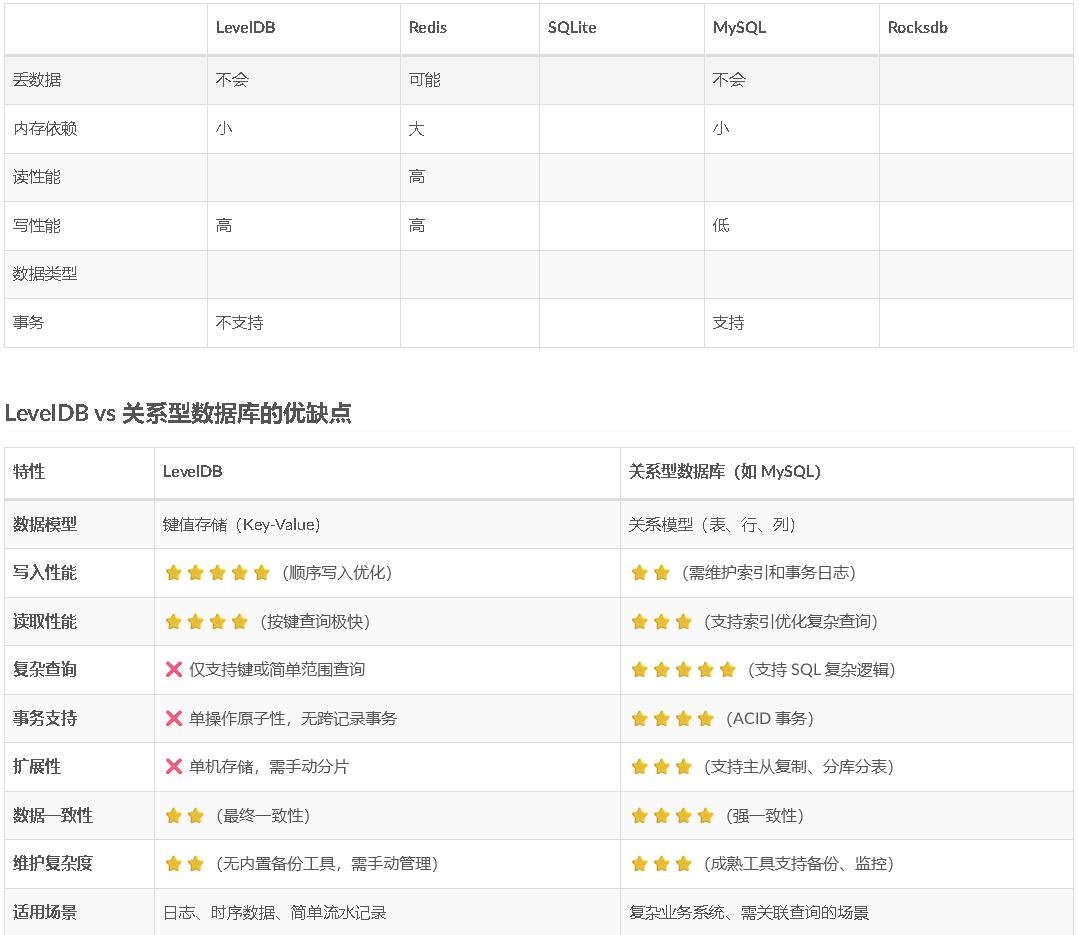The image size is (1079, 935).
Task: Click the 写入性能 row label
Action: tap(45, 572)
